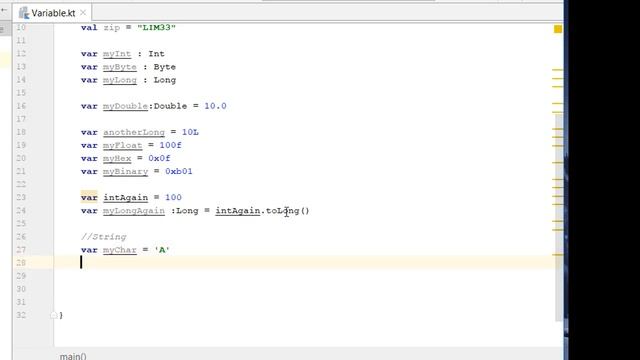Click the myInt variable name

coord(117,54)
